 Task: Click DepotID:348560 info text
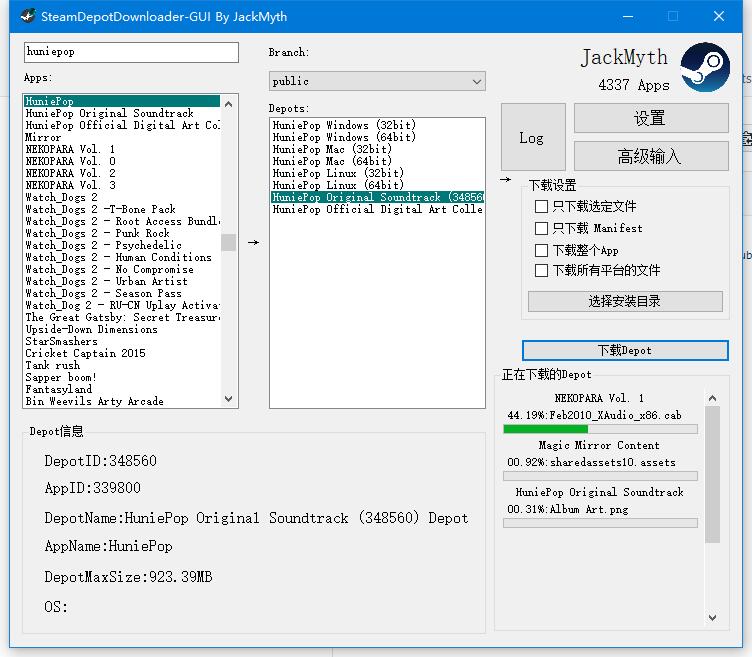(x=100, y=461)
